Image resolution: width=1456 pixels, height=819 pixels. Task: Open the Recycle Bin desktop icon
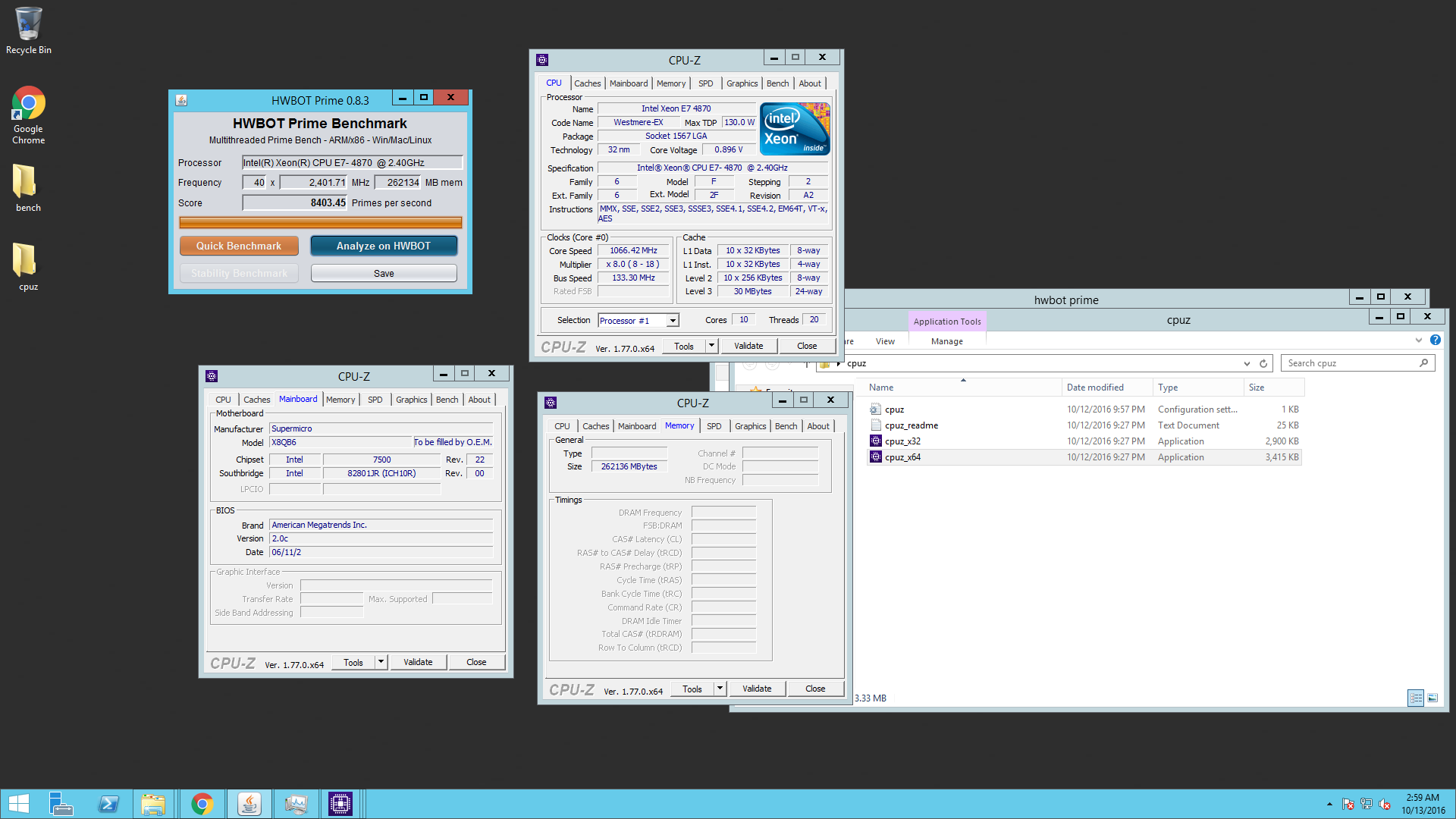28,30
